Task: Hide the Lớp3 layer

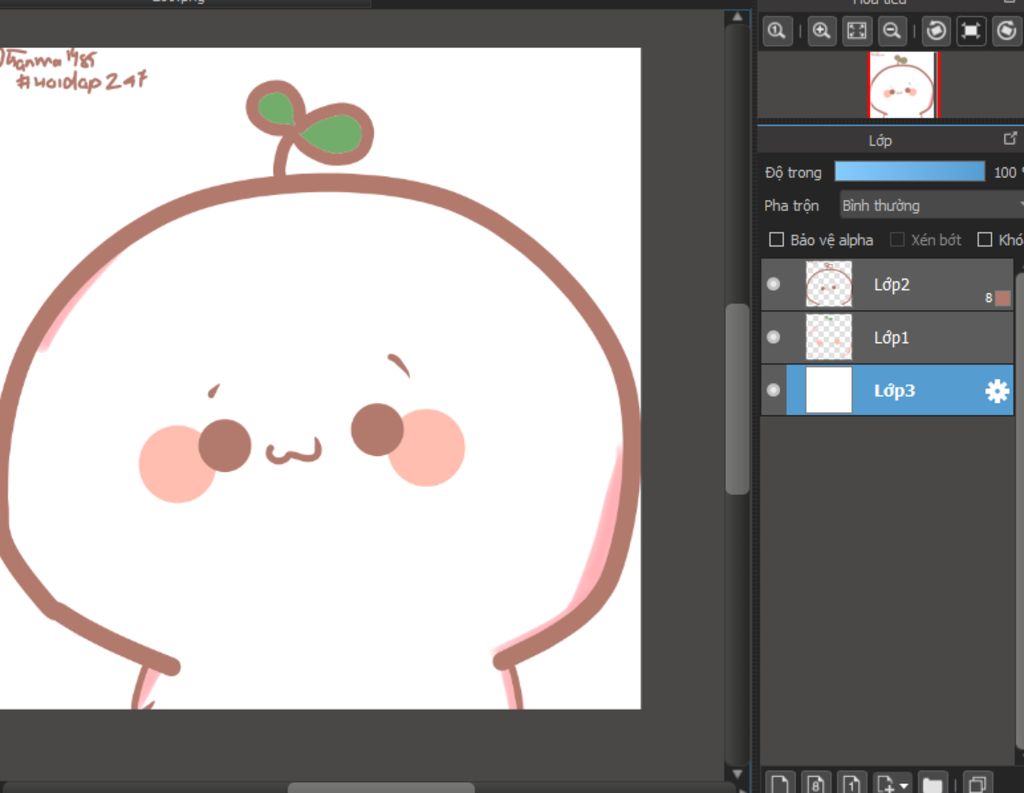Action: point(773,390)
